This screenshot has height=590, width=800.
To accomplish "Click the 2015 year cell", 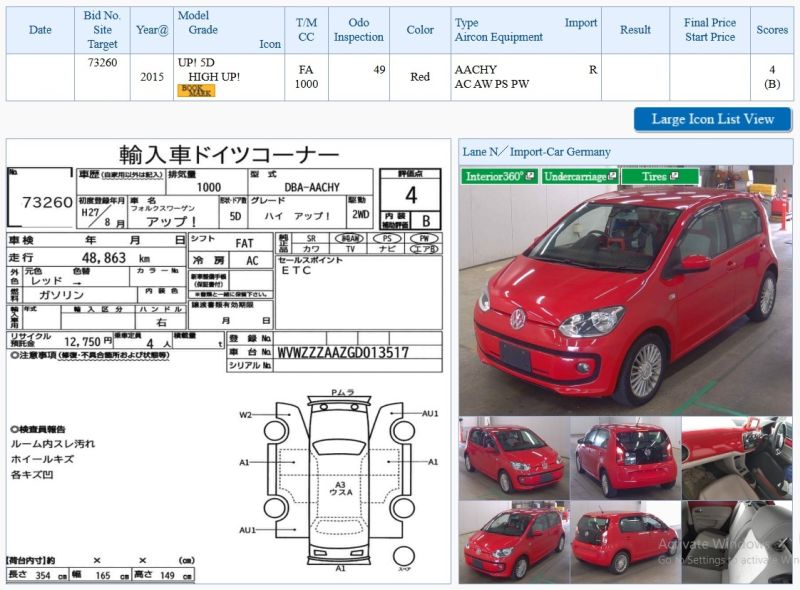I will click(152, 77).
